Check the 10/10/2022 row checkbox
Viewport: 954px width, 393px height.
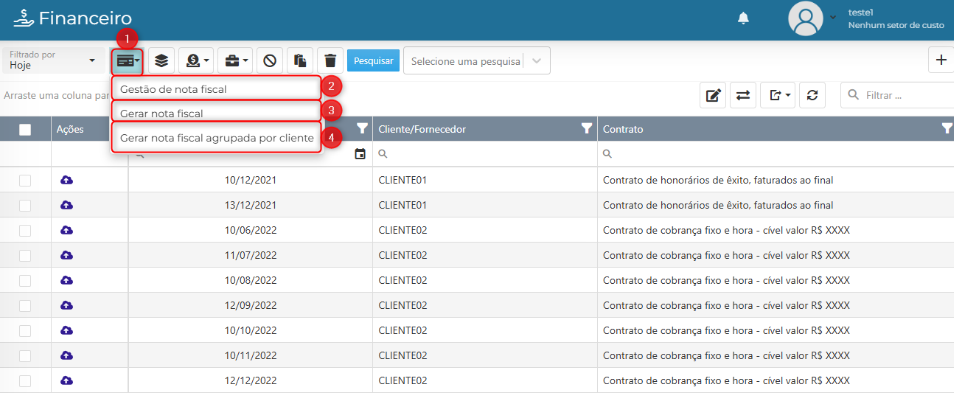25,330
